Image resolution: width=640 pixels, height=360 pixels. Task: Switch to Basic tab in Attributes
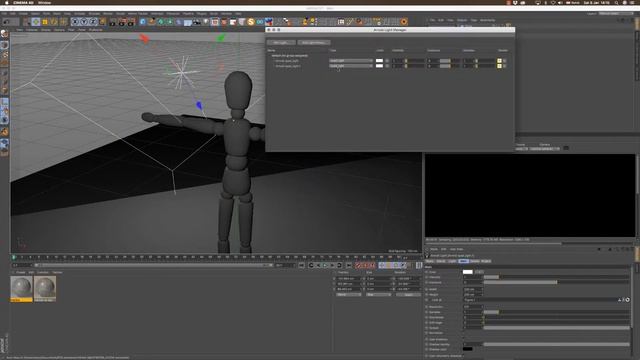pos(430,261)
